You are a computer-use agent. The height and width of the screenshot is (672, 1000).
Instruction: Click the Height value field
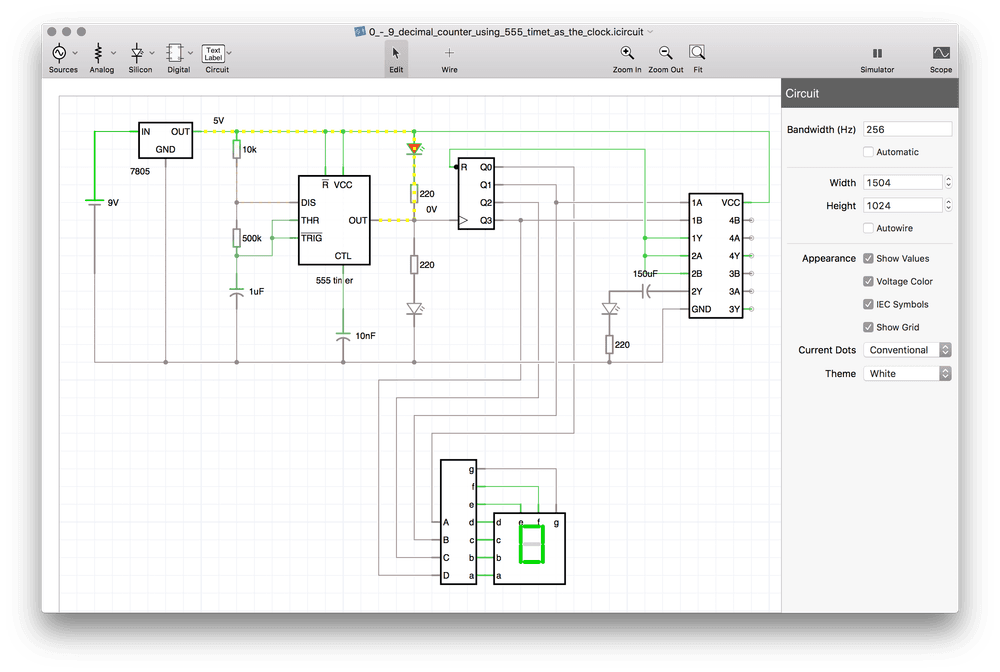(902, 205)
